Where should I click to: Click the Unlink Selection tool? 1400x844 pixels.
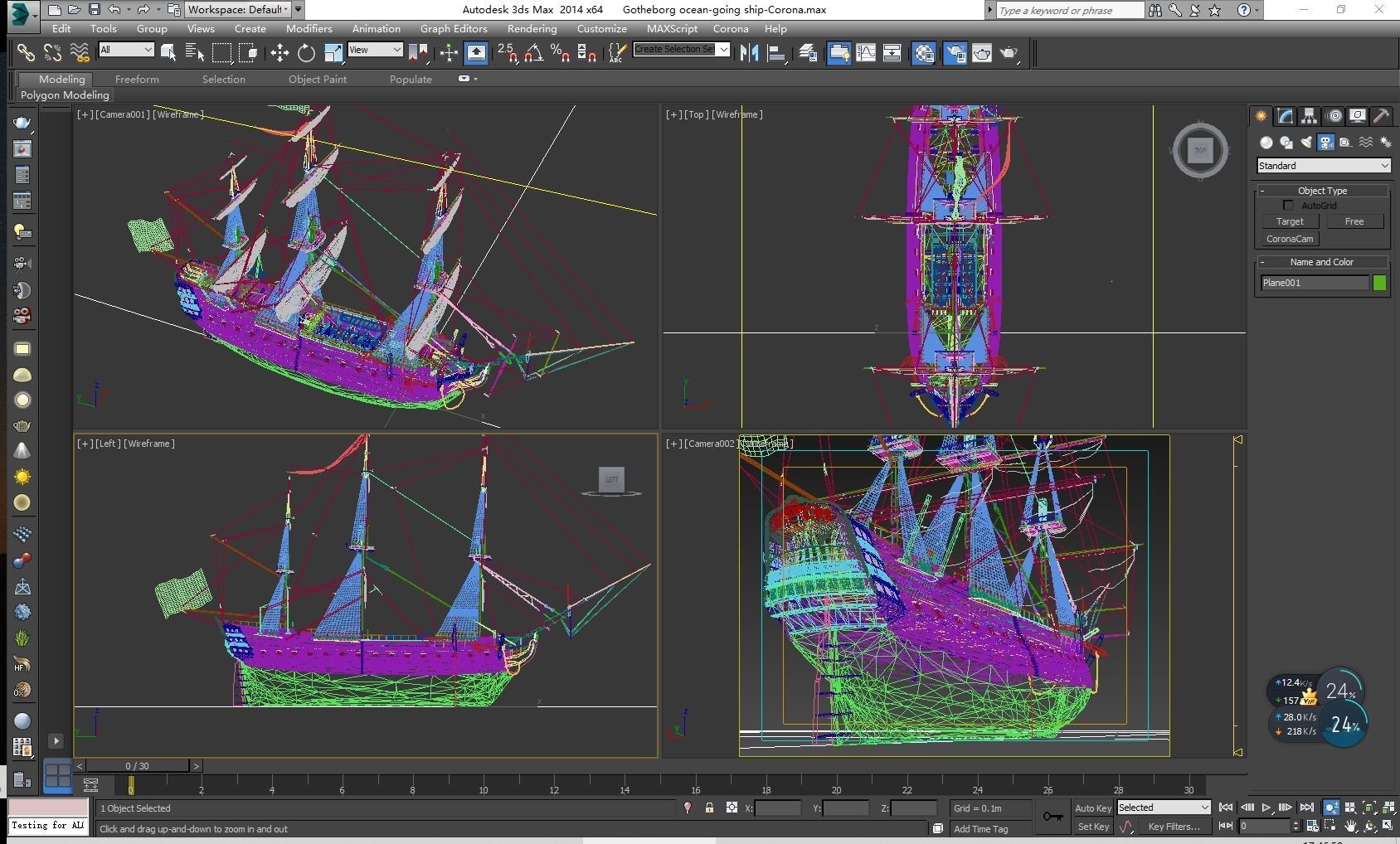(52, 53)
